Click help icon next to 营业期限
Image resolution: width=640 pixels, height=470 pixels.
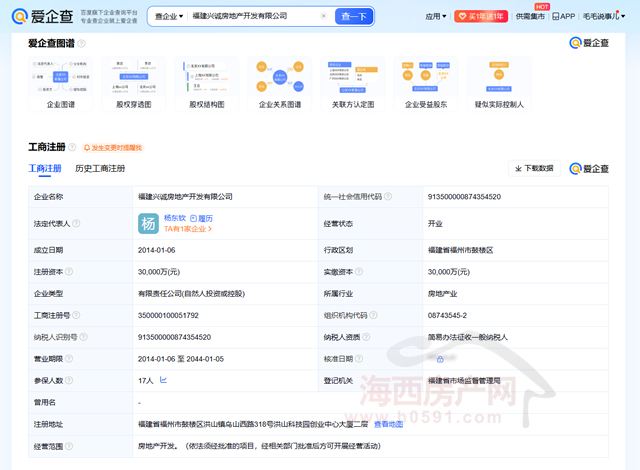69,359
